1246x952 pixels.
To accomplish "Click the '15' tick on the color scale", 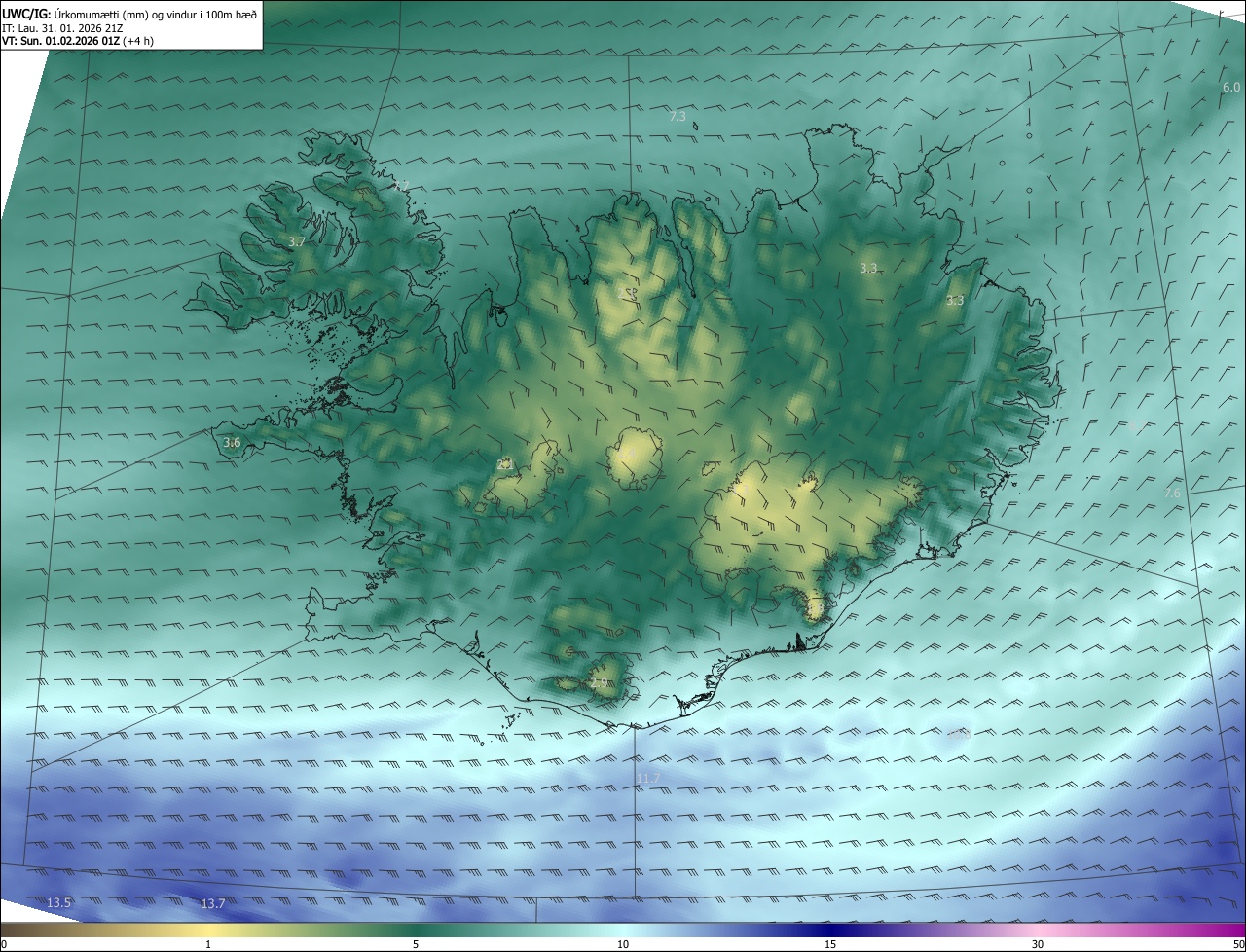I will (830, 945).
